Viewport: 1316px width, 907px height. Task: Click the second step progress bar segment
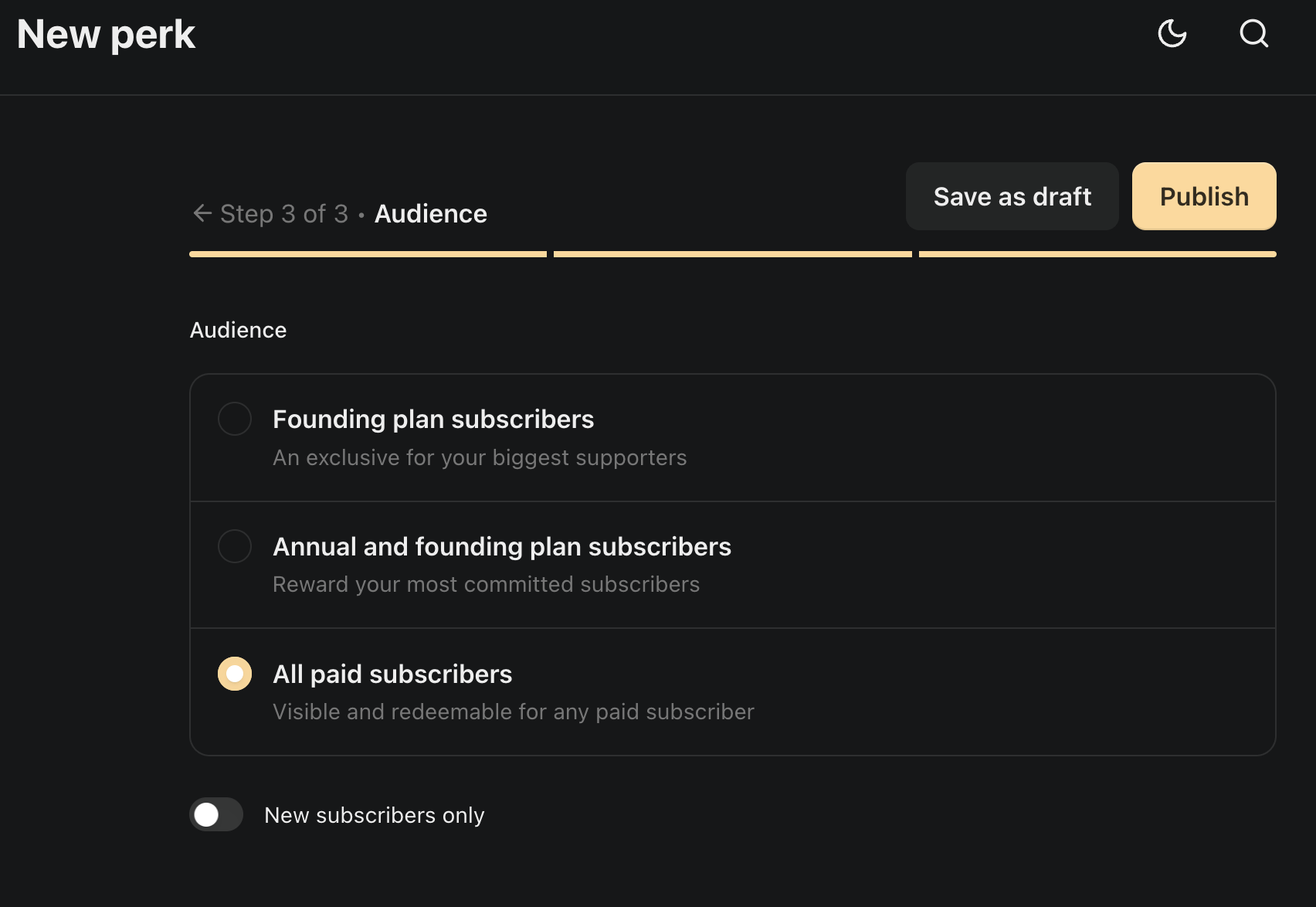click(x=733, y=254)
